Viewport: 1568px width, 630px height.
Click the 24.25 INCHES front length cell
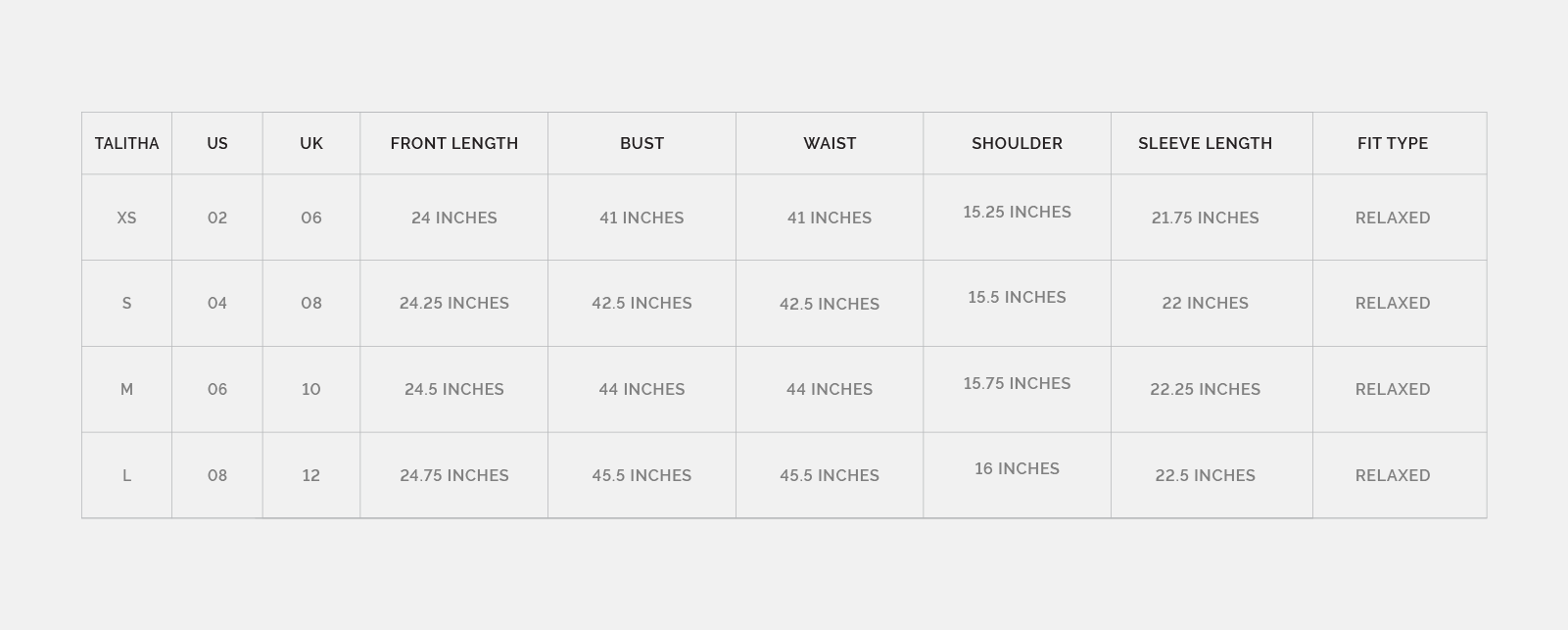[x=453, y=303]
